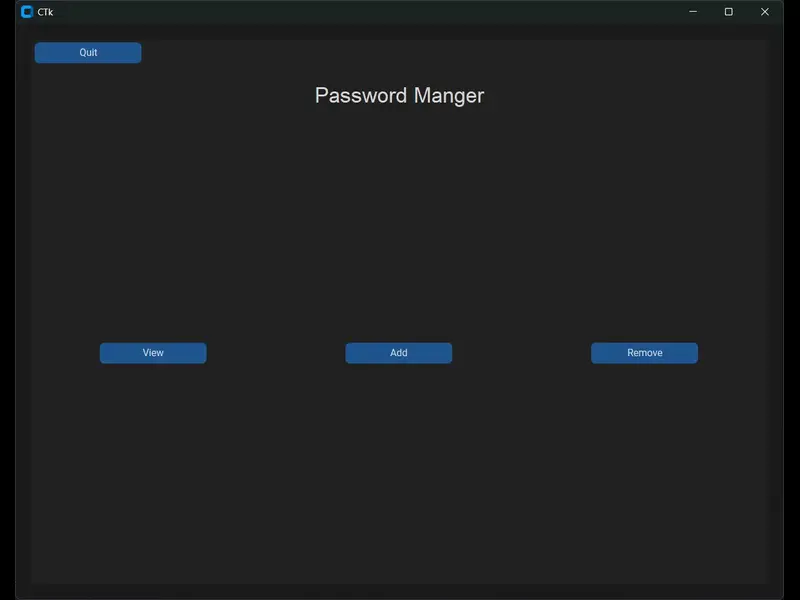
Task: Click the application icon left of CTk label
Action: pos(27,11)
